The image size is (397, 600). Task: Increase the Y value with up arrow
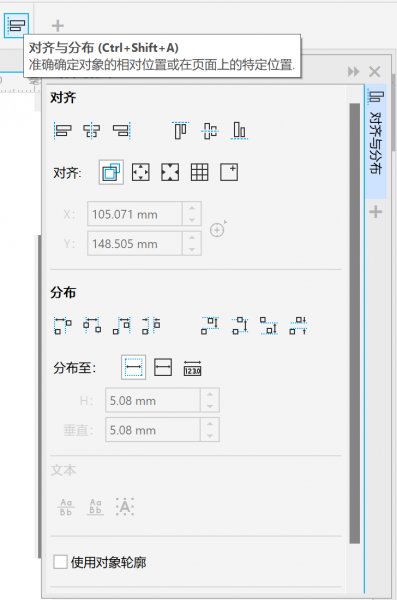pyautogui.click(x=192, y=238)
